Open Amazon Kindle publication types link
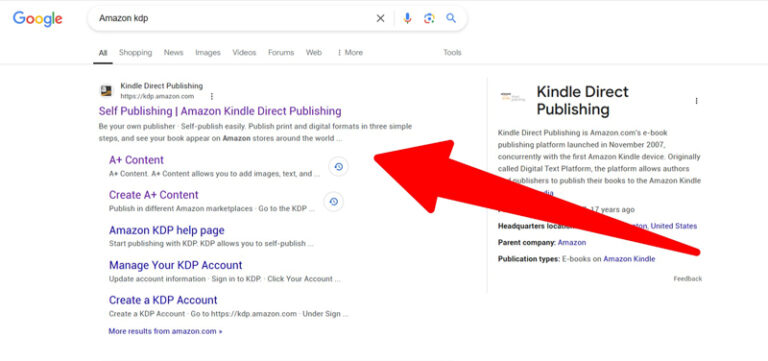Viewport: 768px width, 361px height. point(629,259)
